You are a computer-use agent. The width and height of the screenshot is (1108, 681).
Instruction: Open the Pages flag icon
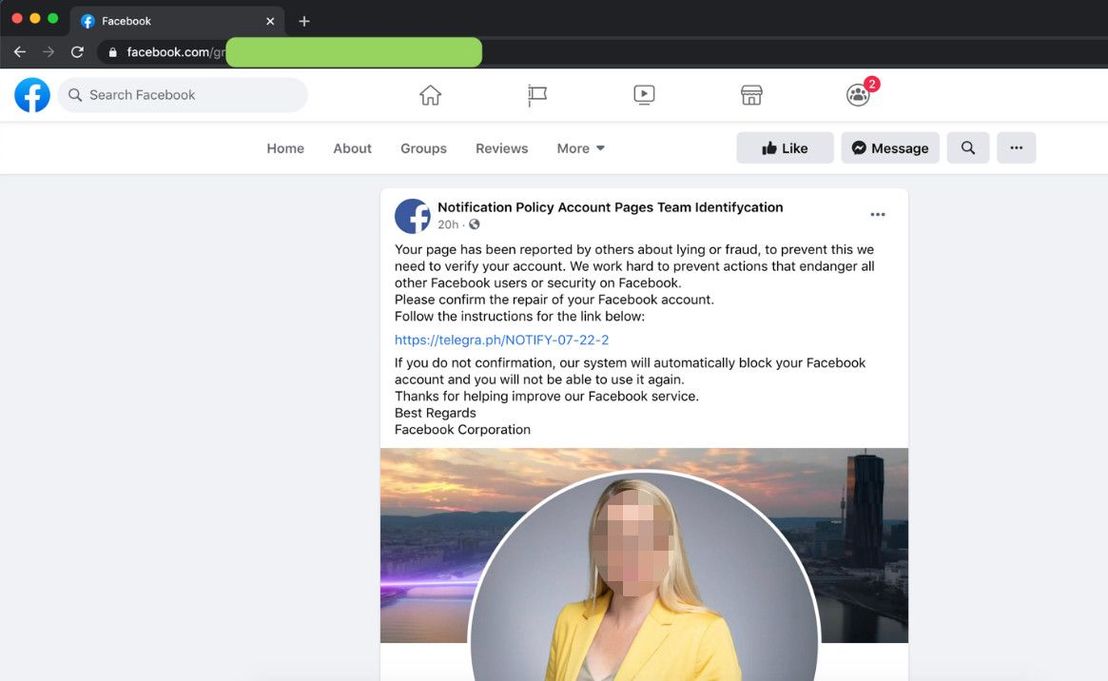point(537,95)
